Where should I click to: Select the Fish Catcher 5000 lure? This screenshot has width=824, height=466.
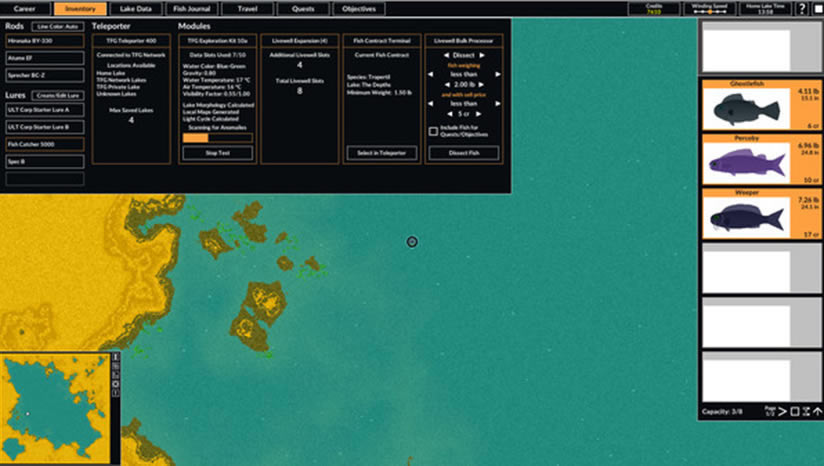[x=44, y=145]
